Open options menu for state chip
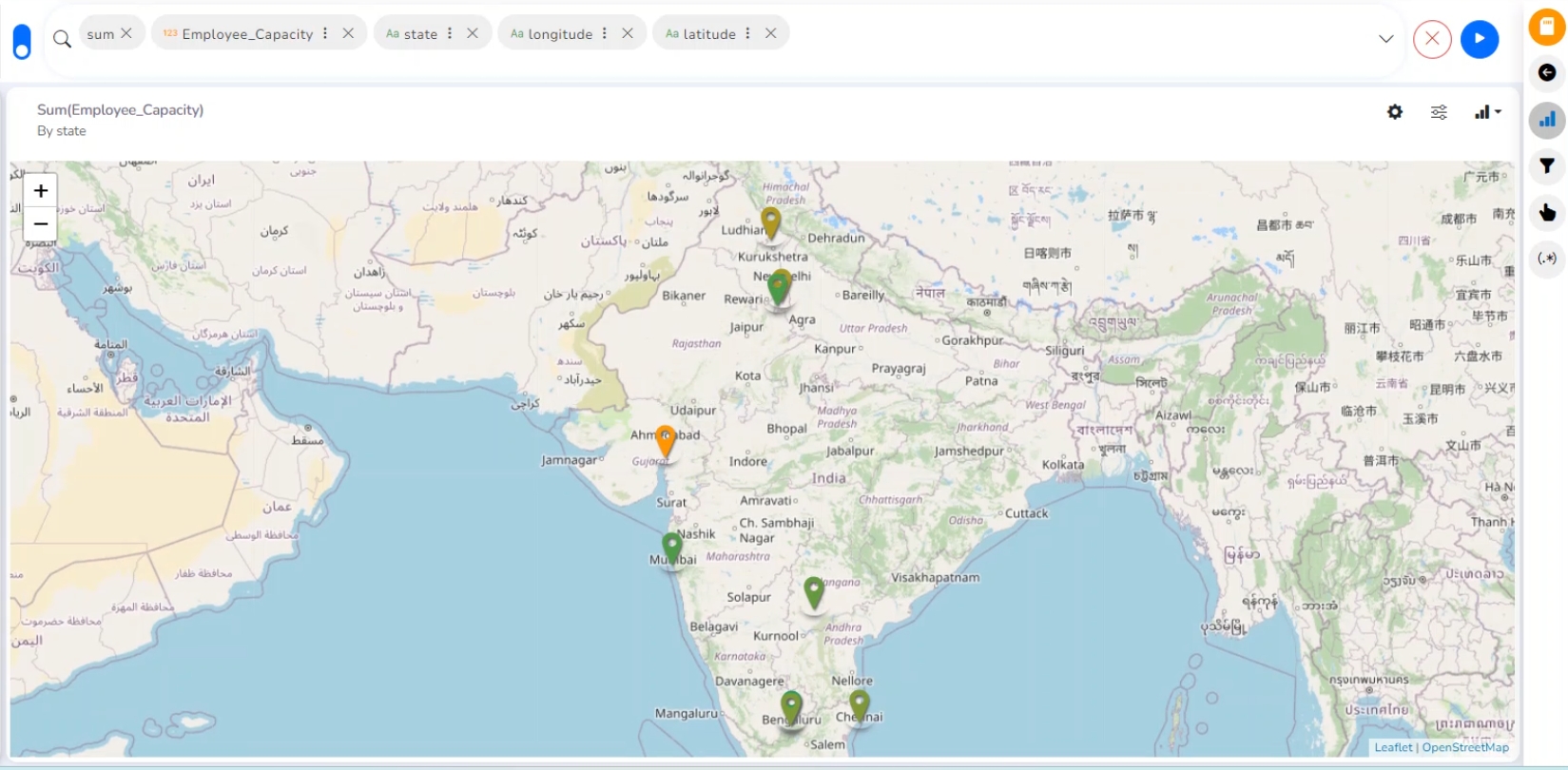 (450, 33)
